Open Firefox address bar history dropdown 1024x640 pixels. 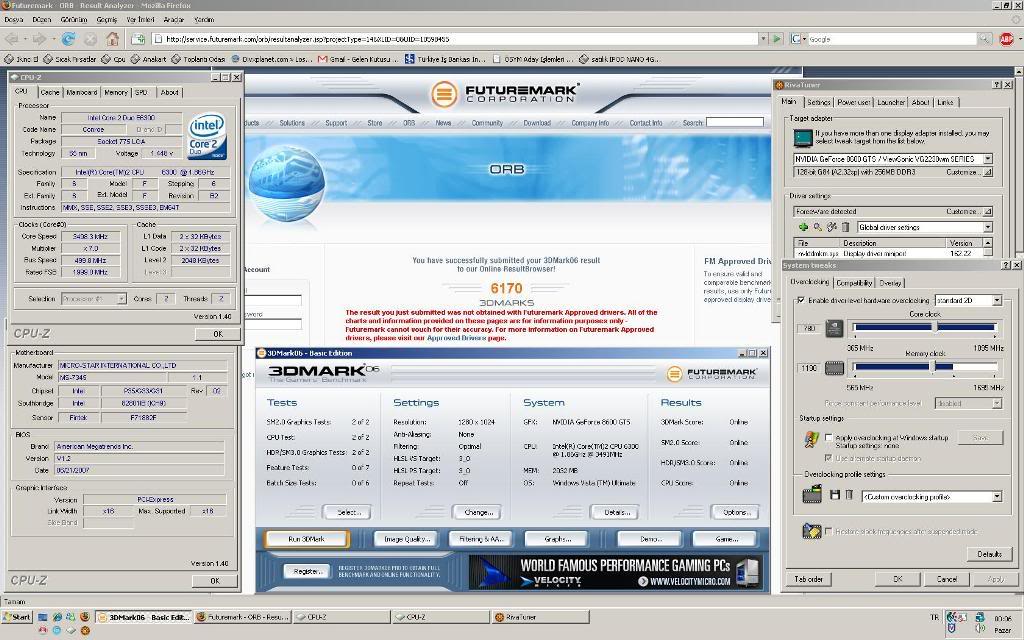(x=763, y=39)
